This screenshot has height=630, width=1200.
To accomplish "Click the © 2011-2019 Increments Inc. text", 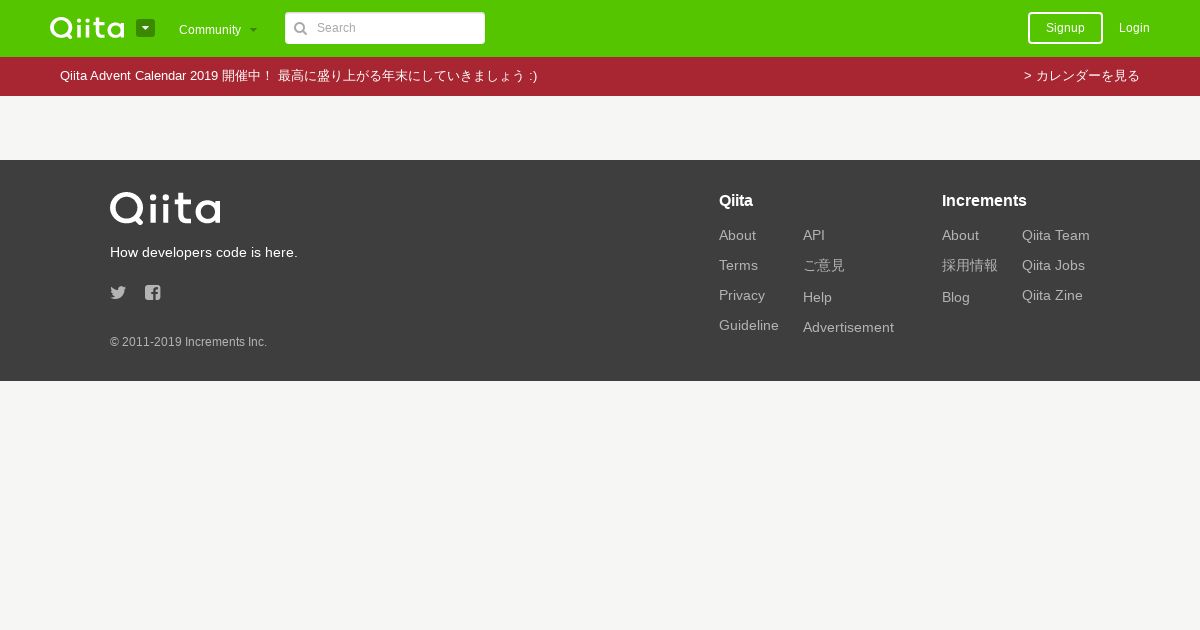I will click(188, 342).
